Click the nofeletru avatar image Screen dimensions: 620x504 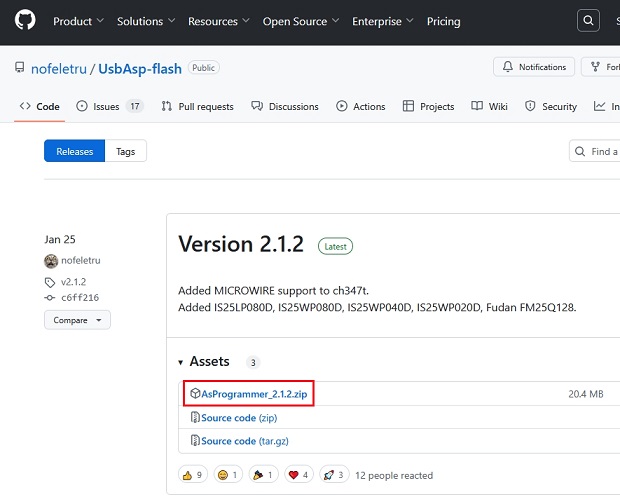coord(51,261)
